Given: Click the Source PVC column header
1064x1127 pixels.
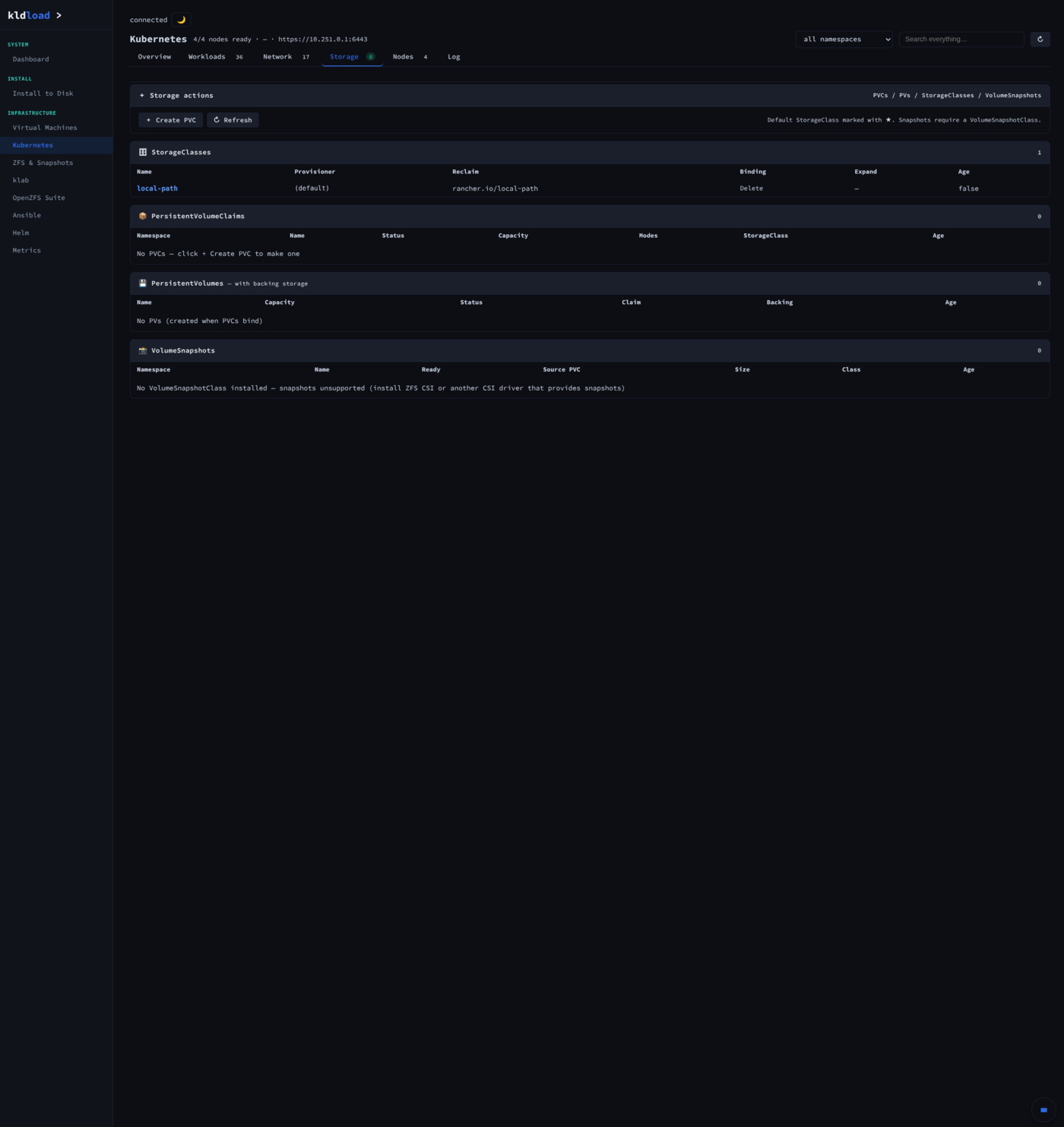Looking at the screenshot, I should point(562,369).
